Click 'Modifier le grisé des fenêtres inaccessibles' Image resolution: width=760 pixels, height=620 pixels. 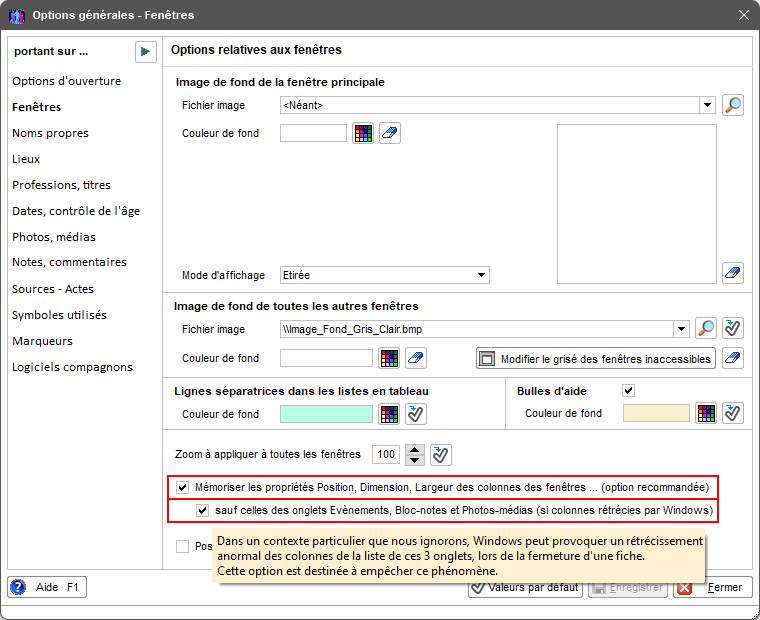point(596,359)
